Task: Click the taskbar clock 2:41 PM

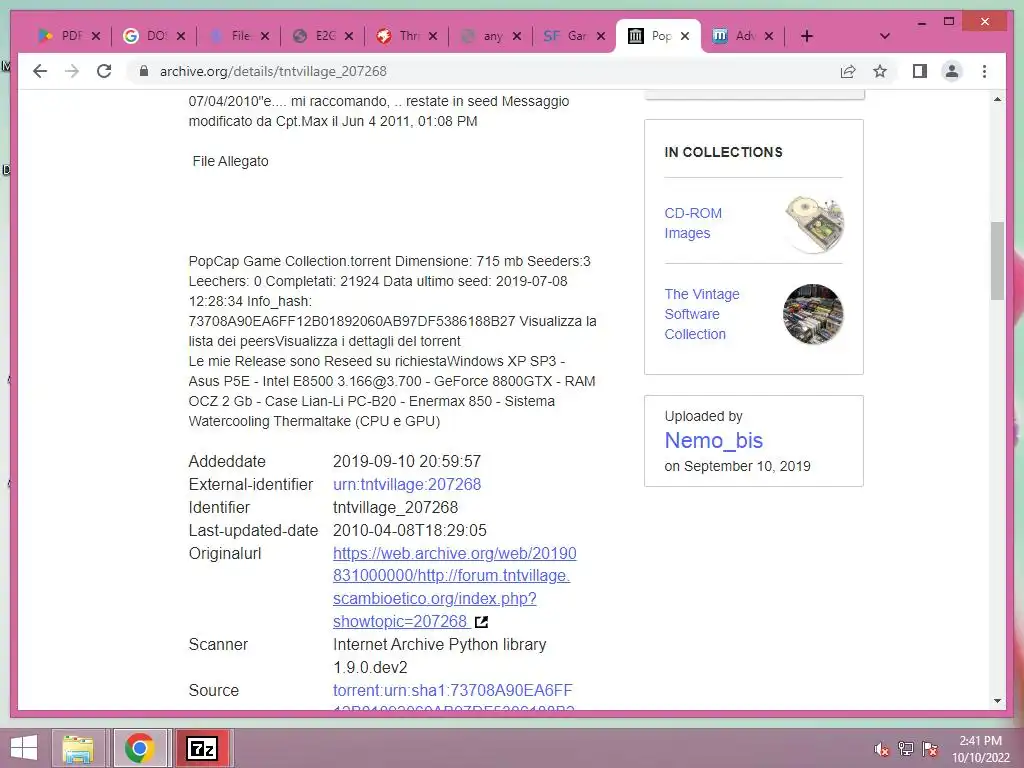Action: (x=980, y=749)
